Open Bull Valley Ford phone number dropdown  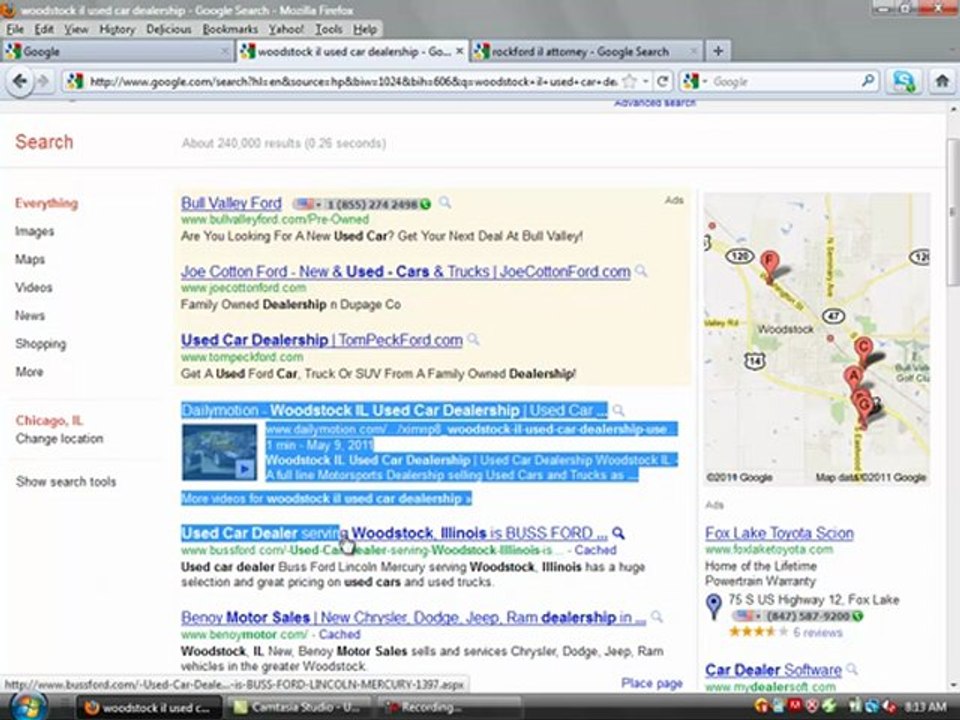coord(318,204)
